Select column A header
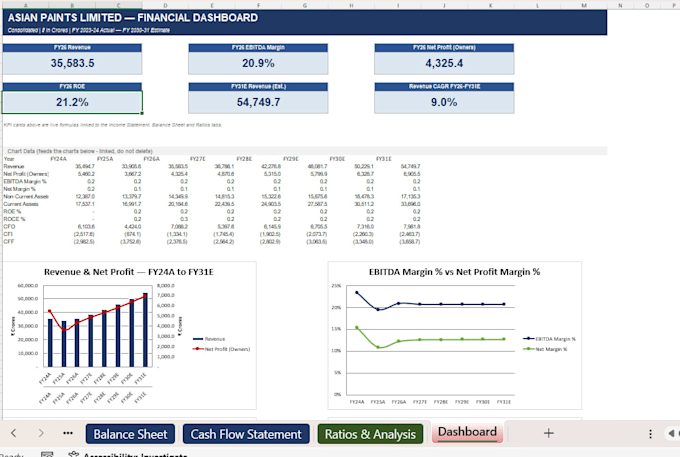The height and width of the screenshot is (457, 680). pos(26,5)
